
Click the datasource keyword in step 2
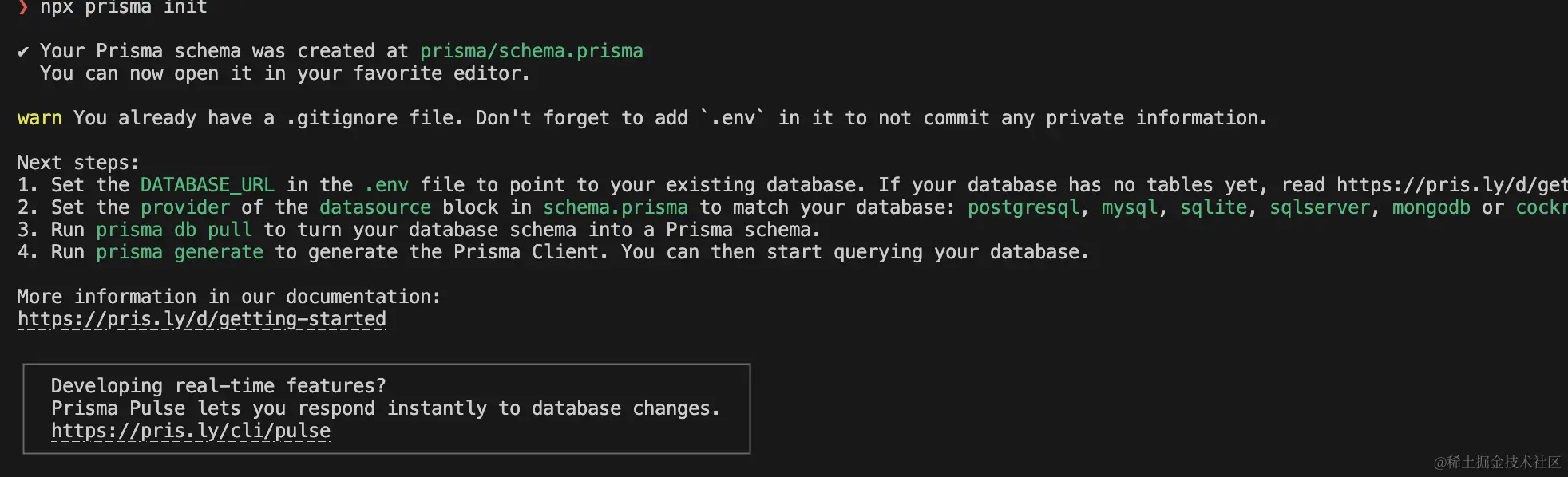[375, 207]
